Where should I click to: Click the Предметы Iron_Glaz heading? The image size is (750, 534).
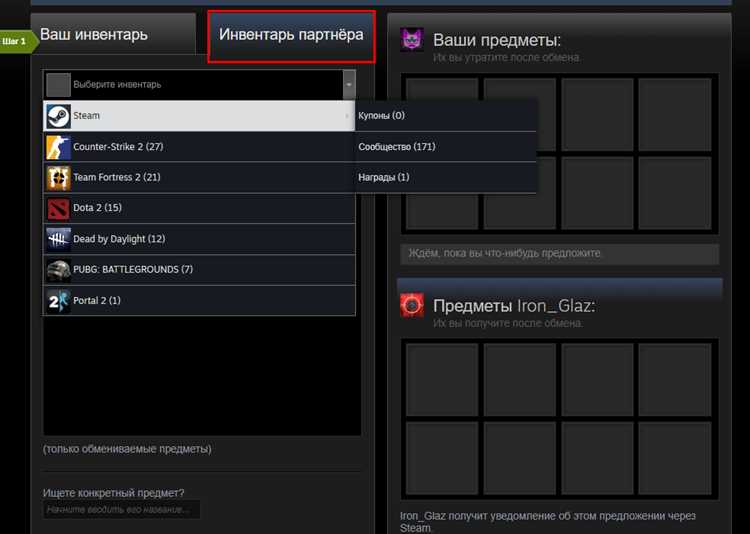(x=514, y=306)
